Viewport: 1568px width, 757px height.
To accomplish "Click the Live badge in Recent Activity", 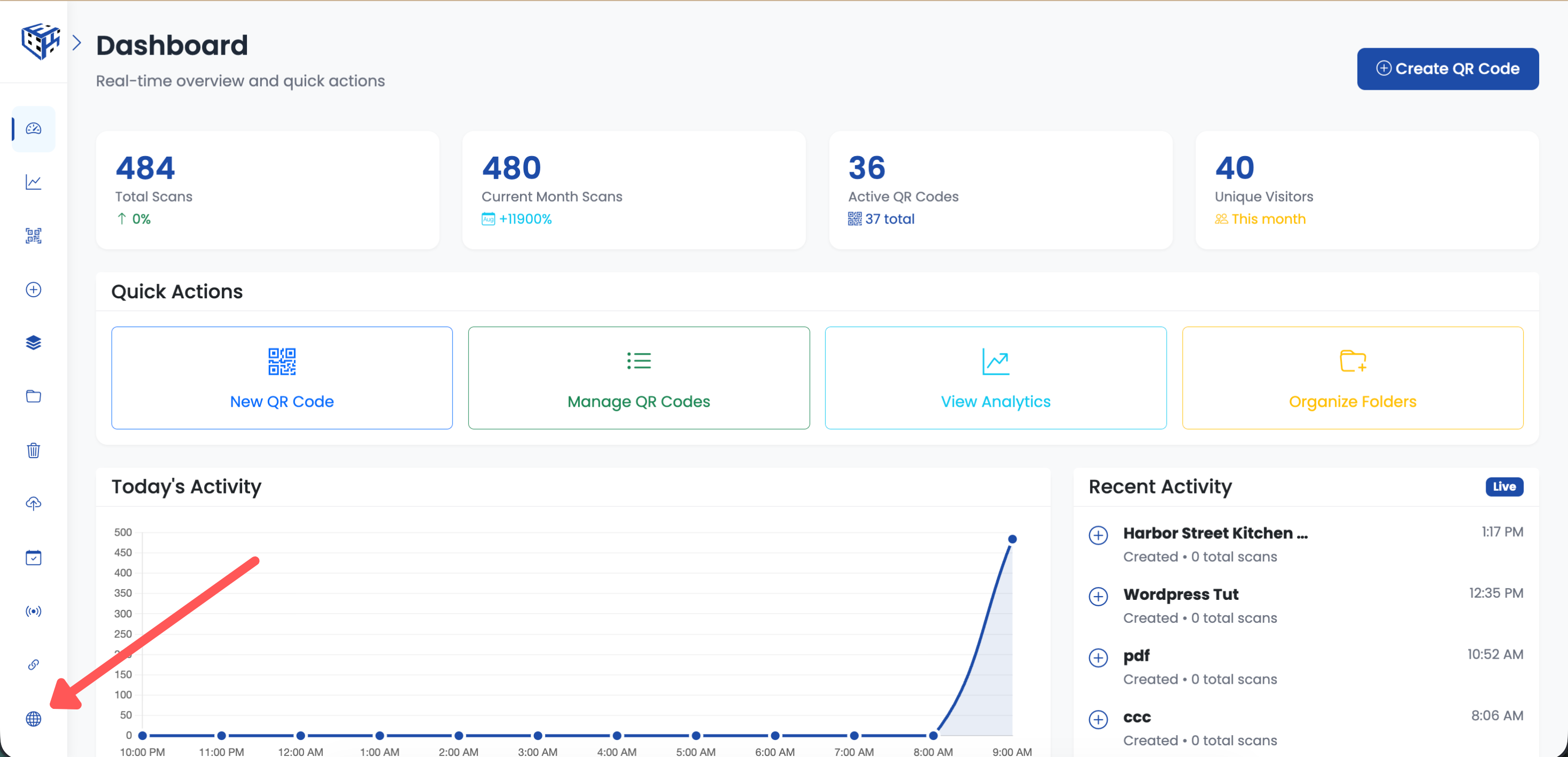I will tap(1504, 486).
